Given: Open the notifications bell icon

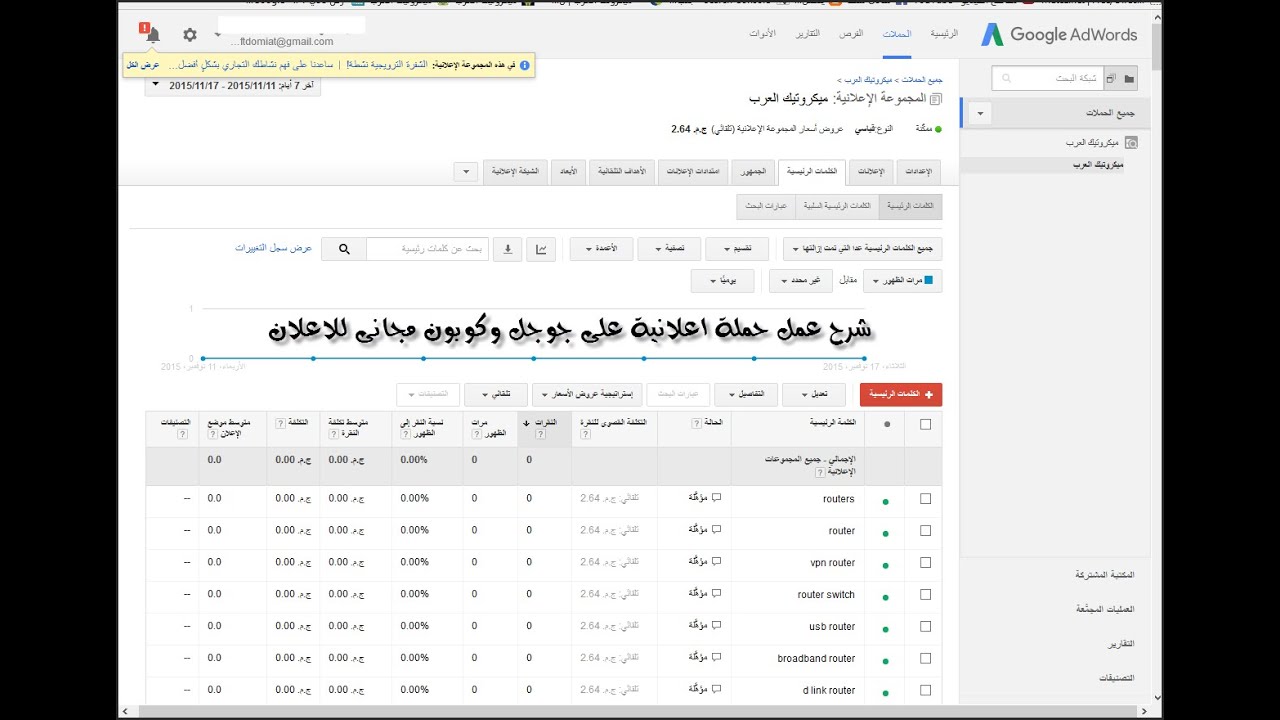Looking at the screenshot, I should coord(153,35).
